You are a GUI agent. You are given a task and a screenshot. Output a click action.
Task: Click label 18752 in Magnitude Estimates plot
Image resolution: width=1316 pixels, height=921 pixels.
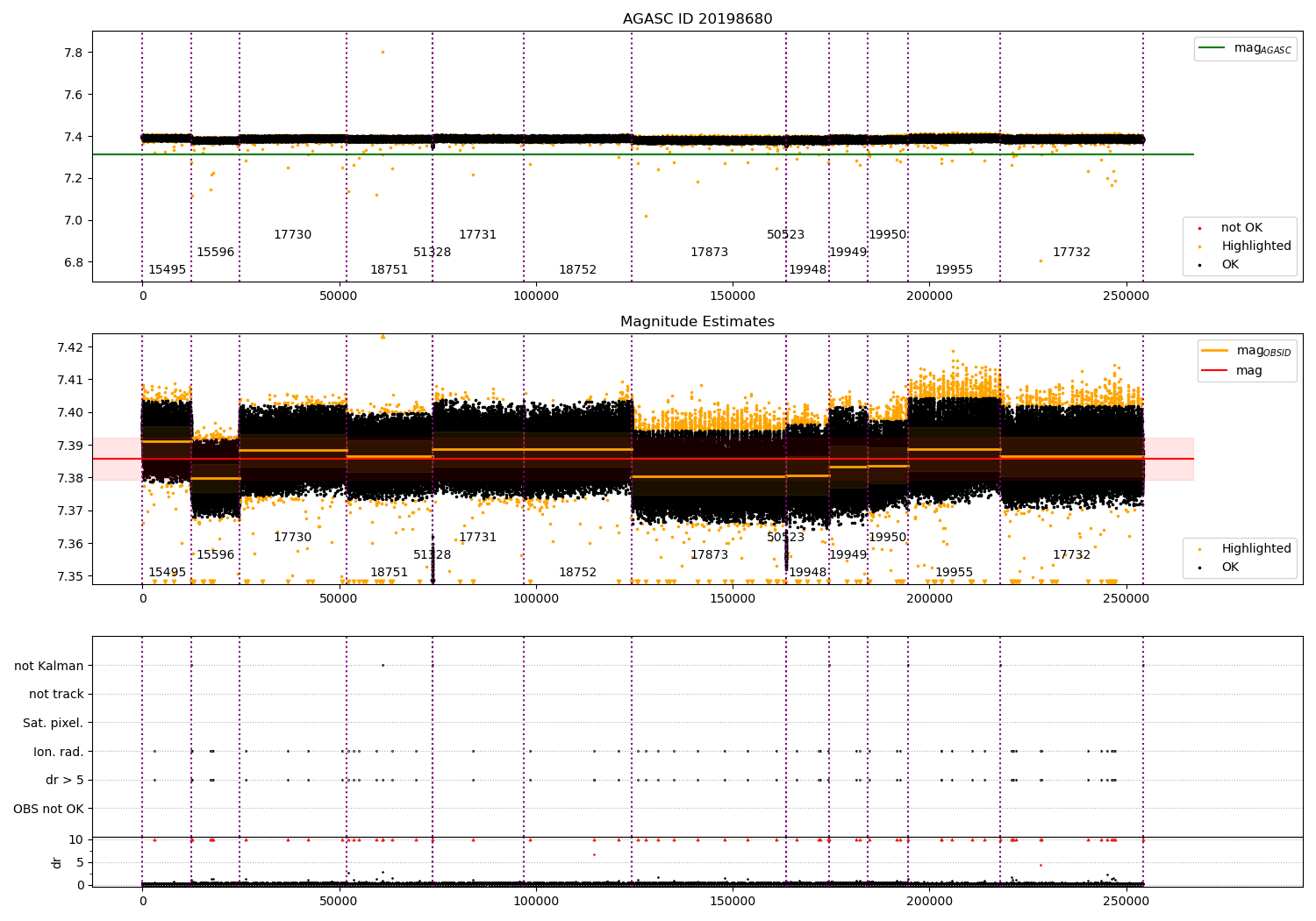[577, 573]
